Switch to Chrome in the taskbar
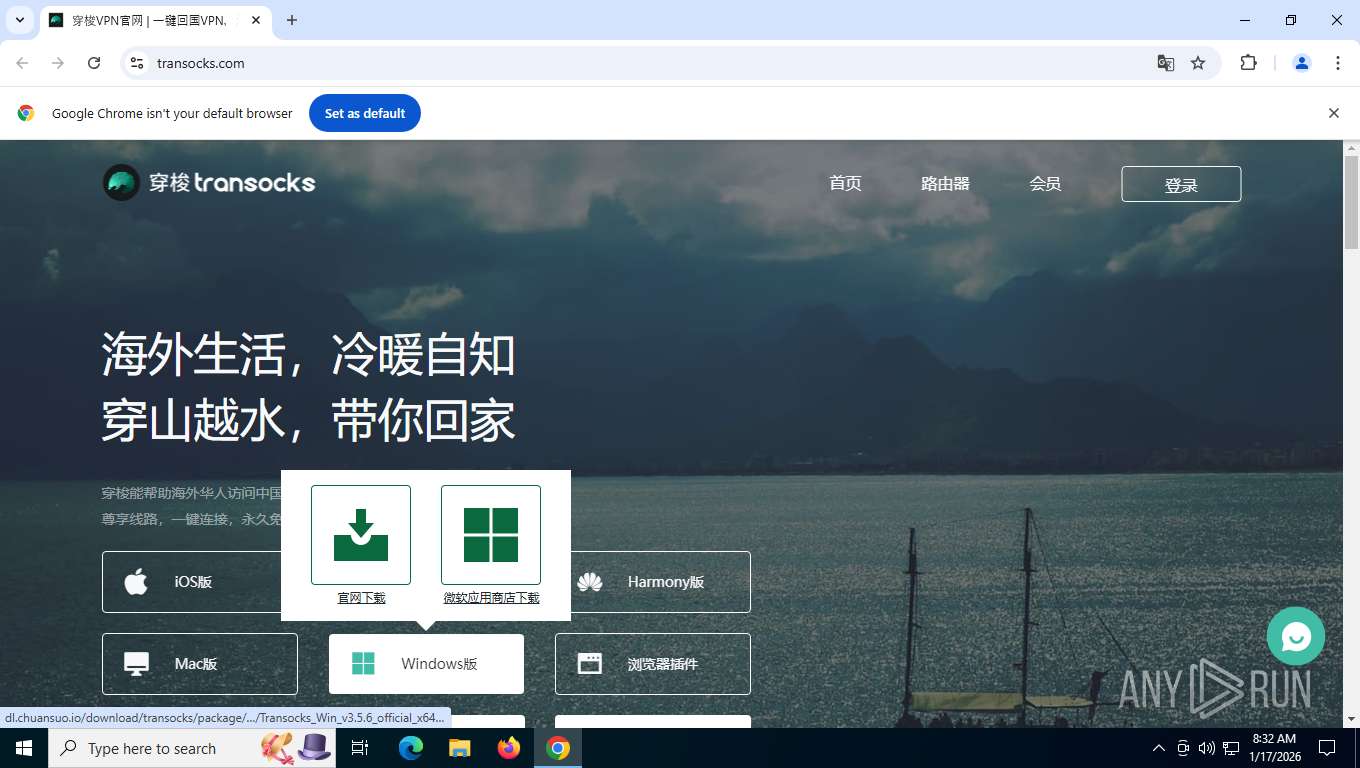 [558, 748]
